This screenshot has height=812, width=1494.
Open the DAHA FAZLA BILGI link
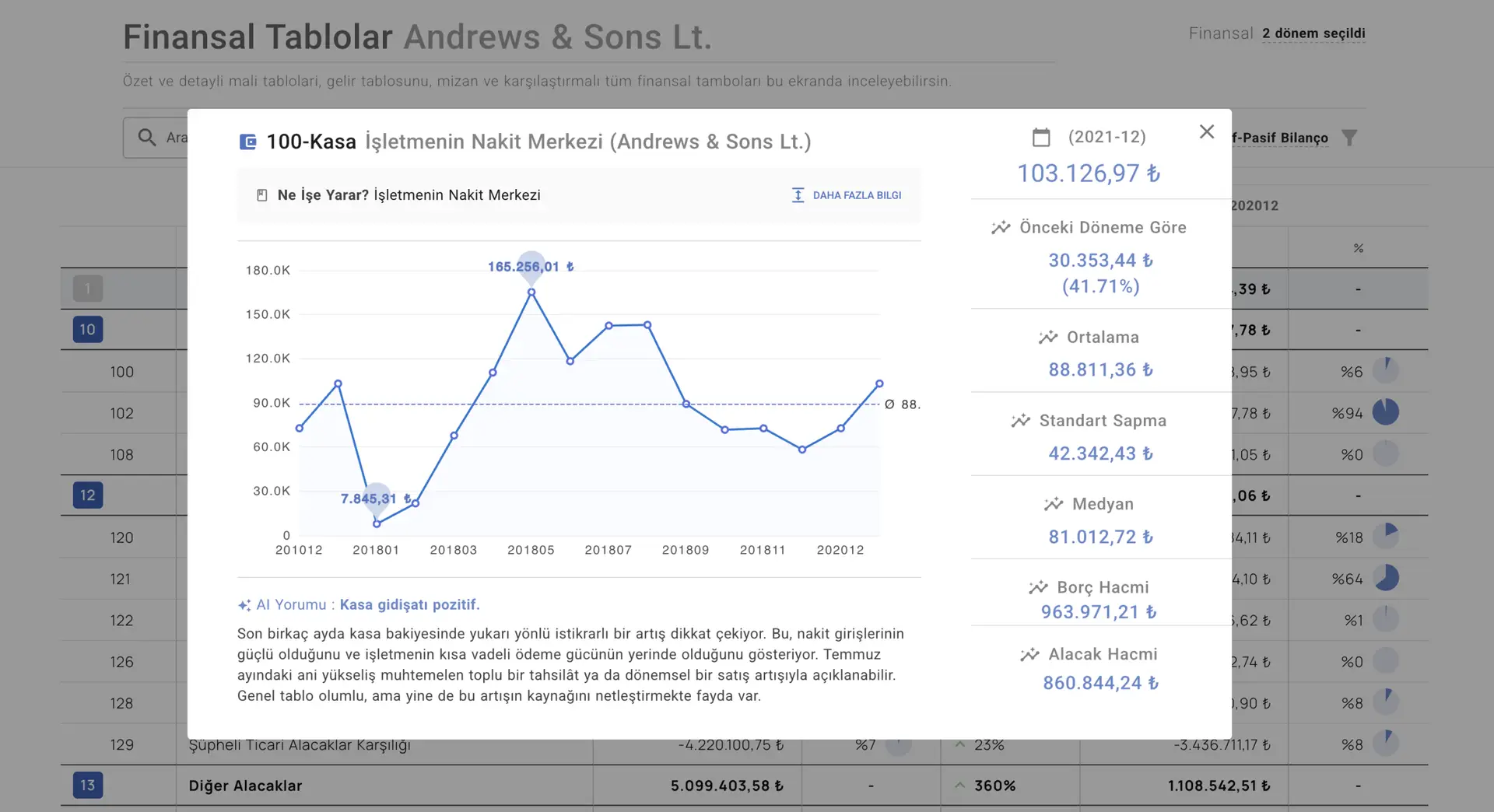pyautogui.click(x=847, y=195)
